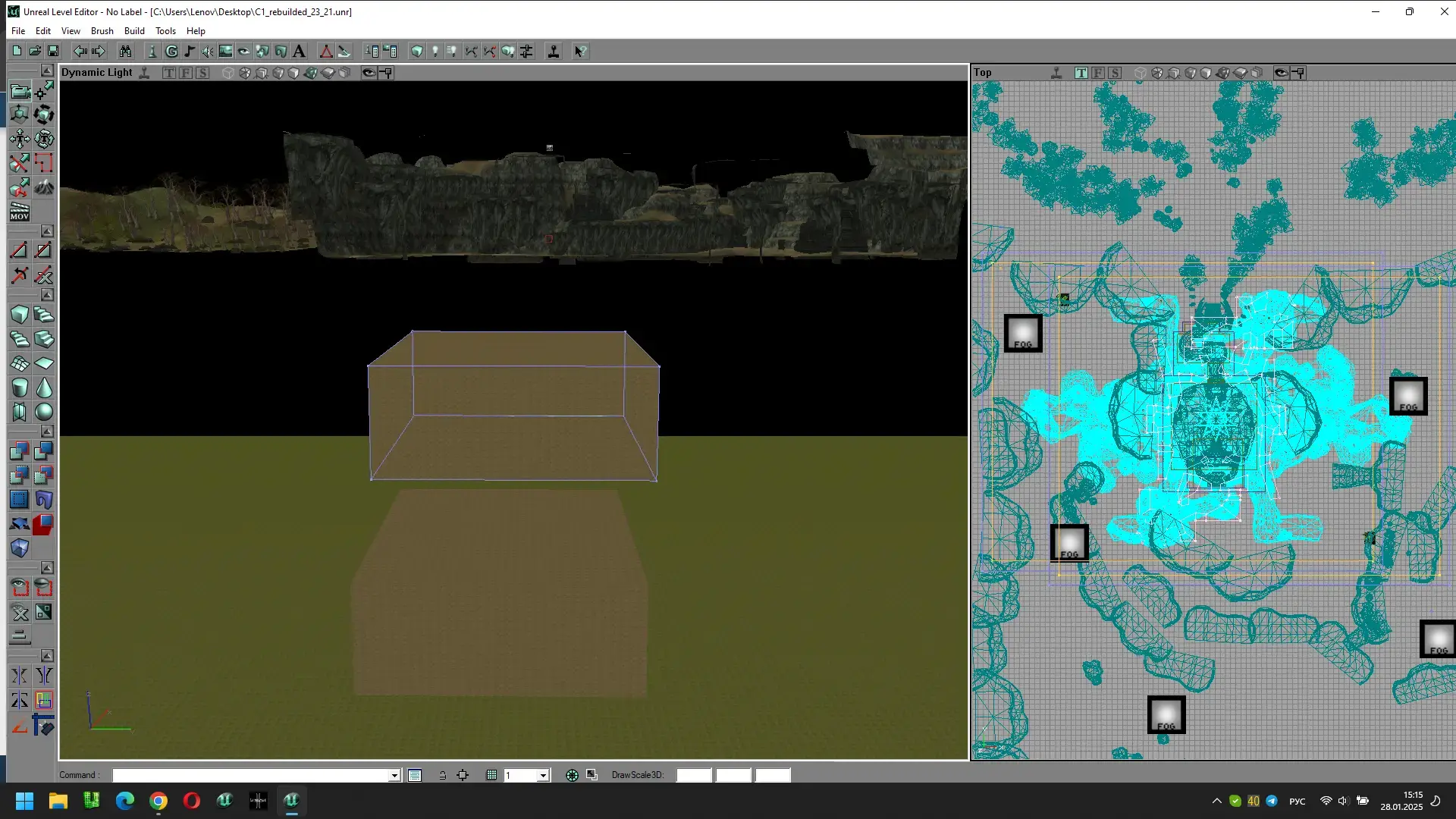Viewport: 1456px width, 819px height.
Task: Open 2D Shape Editor triangle icon
Action: [x=326, y=51]
